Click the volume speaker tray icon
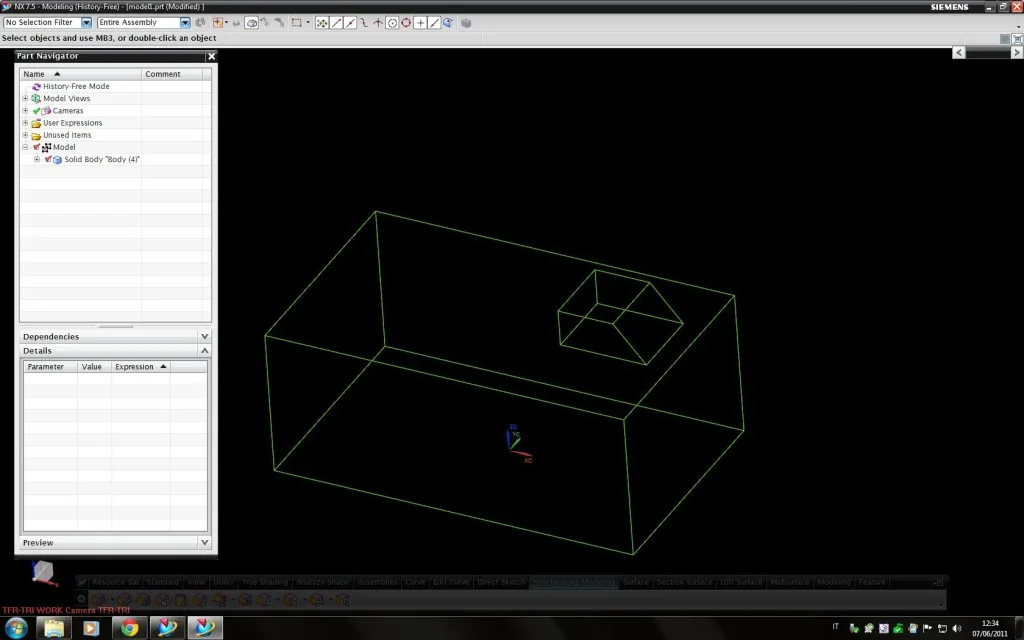This screenshot has width=1024, height=640. click(957, 628)
